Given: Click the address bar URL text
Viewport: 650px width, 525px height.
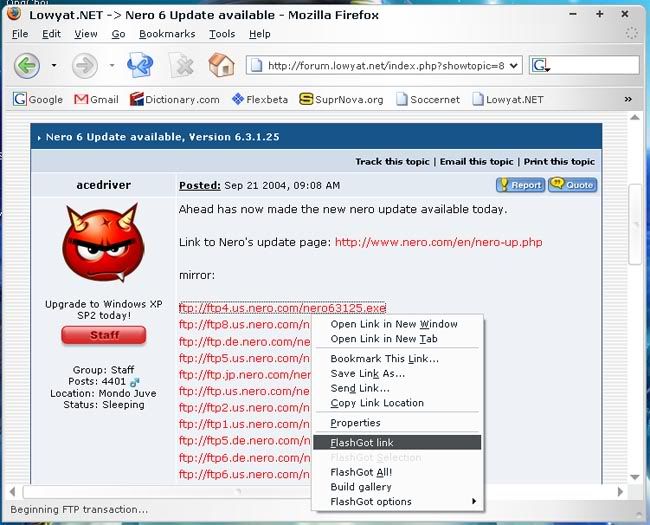Looking at the screenshot, I should click(x=386, y=66).
